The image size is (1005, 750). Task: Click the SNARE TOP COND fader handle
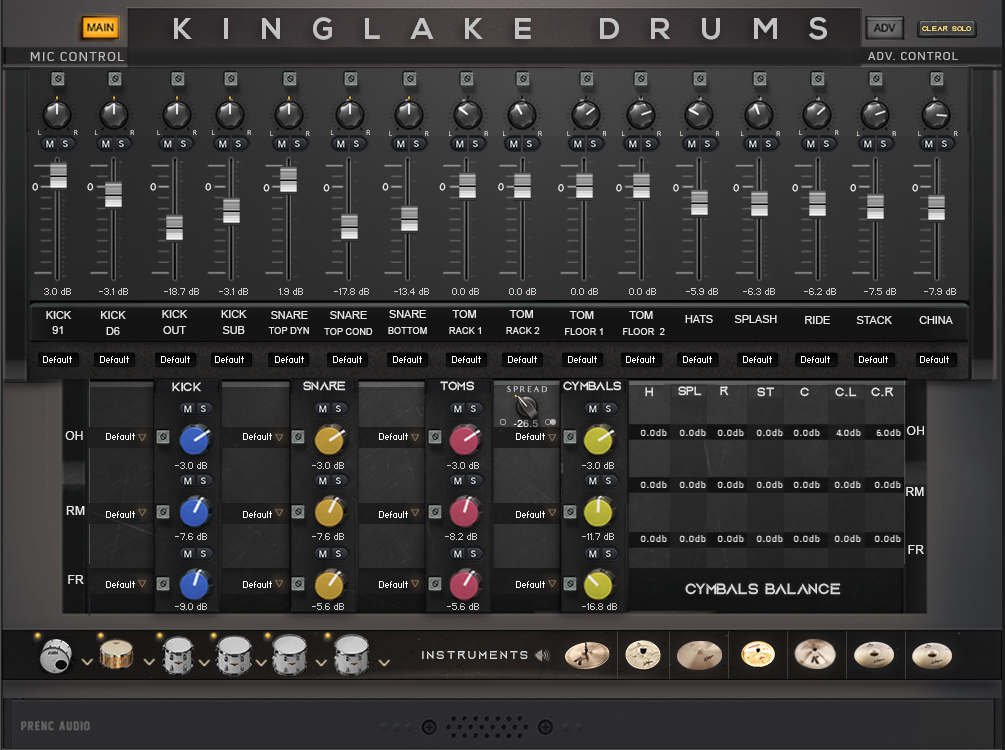pos(349,226)
